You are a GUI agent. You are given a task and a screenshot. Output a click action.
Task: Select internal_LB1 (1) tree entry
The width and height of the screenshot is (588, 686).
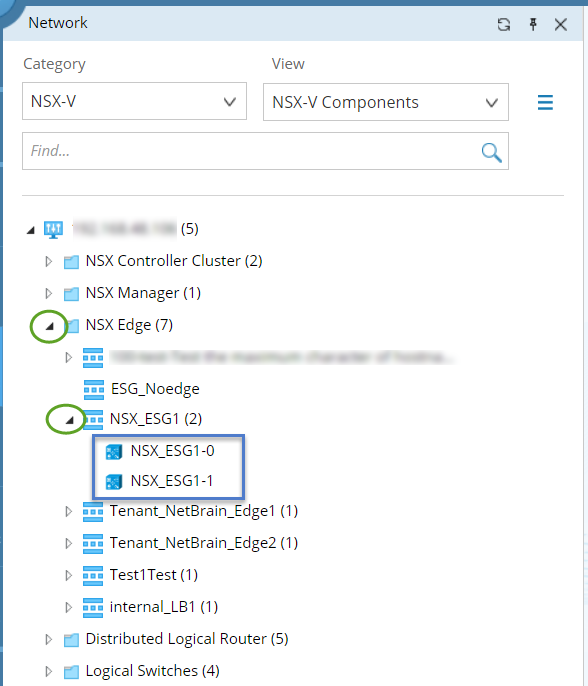pos(164,607)
